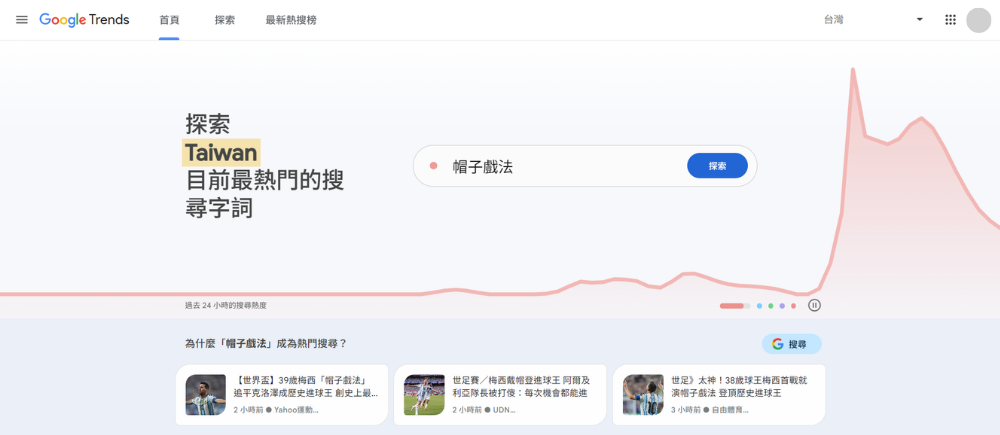Click the Yahoo運動 article thumbnail
Screen dimensions: 1000x435
coord(205,395)
